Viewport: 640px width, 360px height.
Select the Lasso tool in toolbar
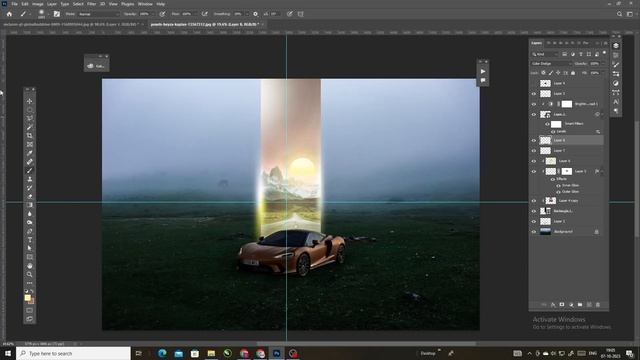tap(29, 119)
